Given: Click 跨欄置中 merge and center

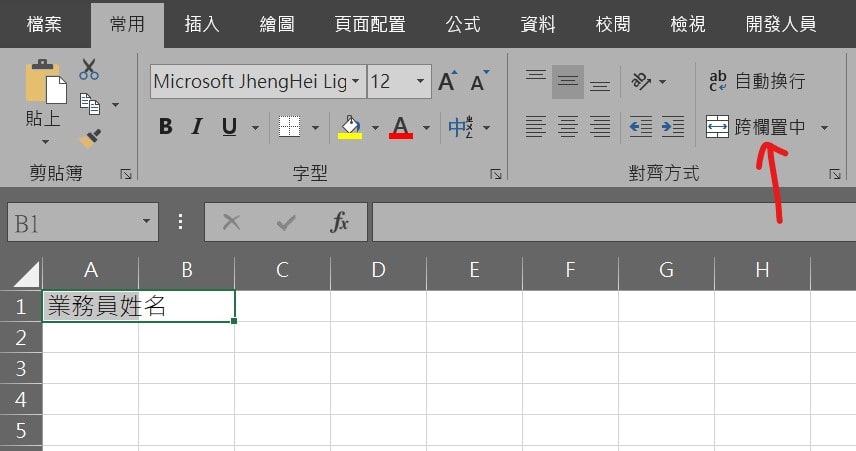Looking at the screenshot, I should [756, 127].
